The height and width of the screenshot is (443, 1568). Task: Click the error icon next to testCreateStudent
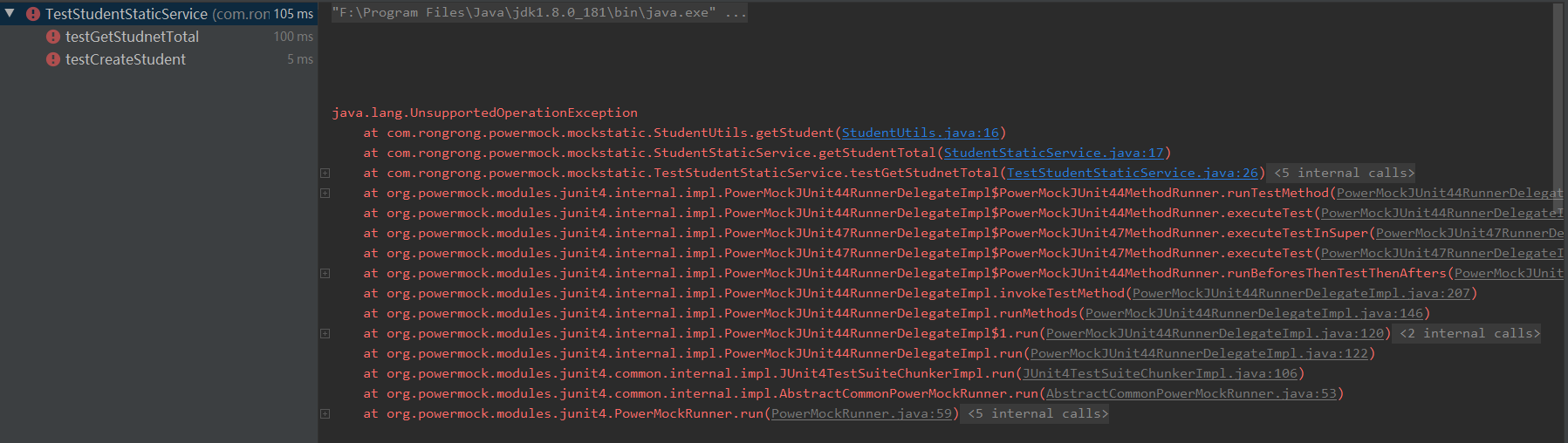point(53,59)
